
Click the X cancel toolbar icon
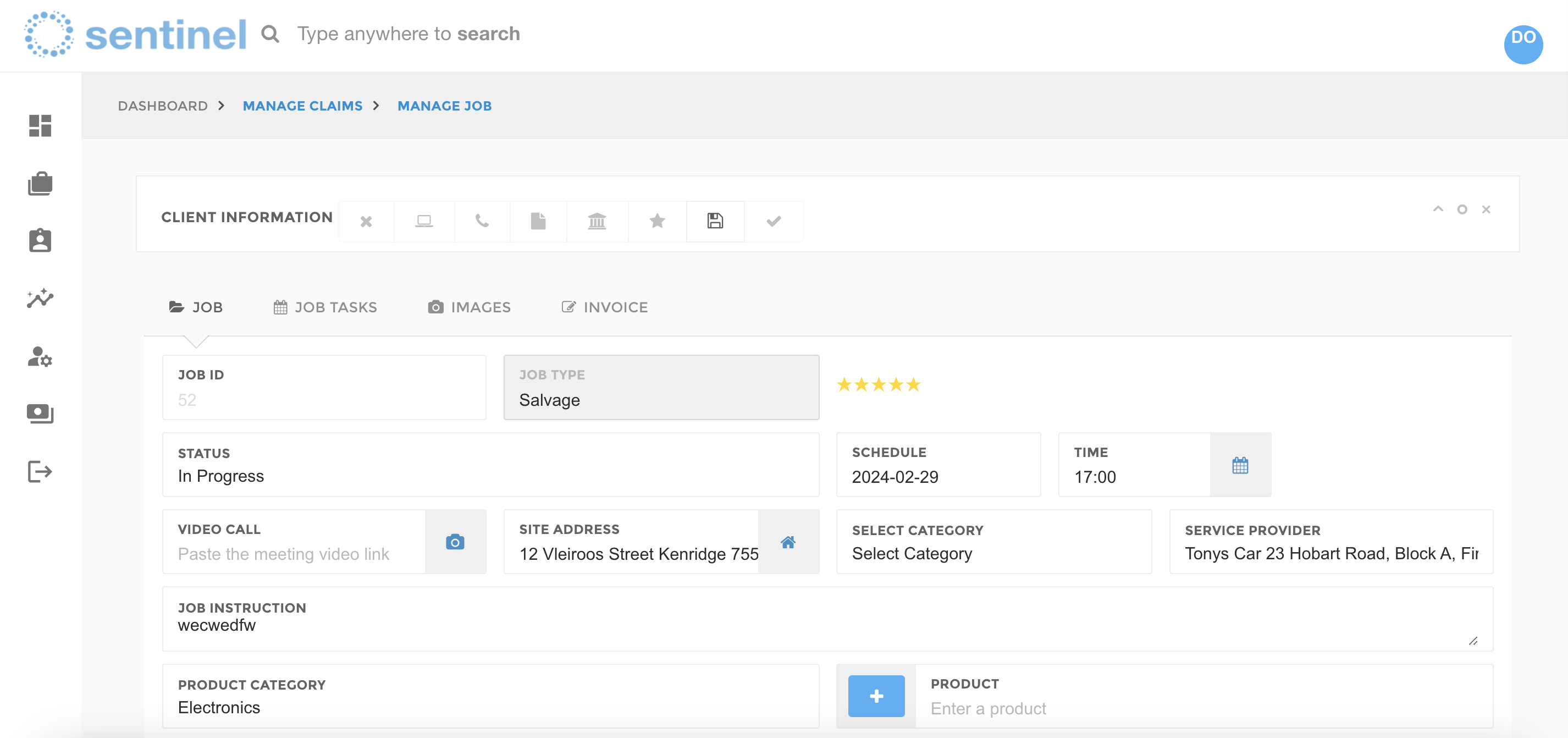(x=366, y=221)
